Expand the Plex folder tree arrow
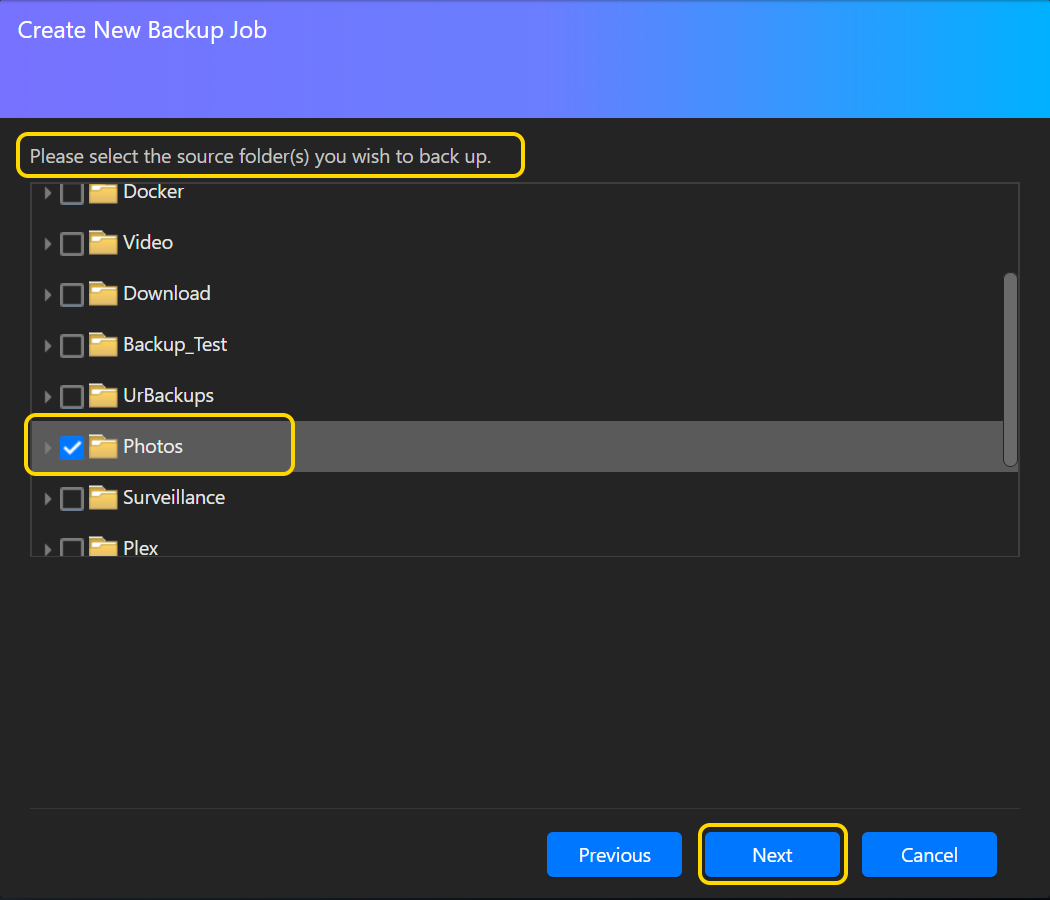The height and width of the screenshot is (900, 1050). tap(48, 549)
